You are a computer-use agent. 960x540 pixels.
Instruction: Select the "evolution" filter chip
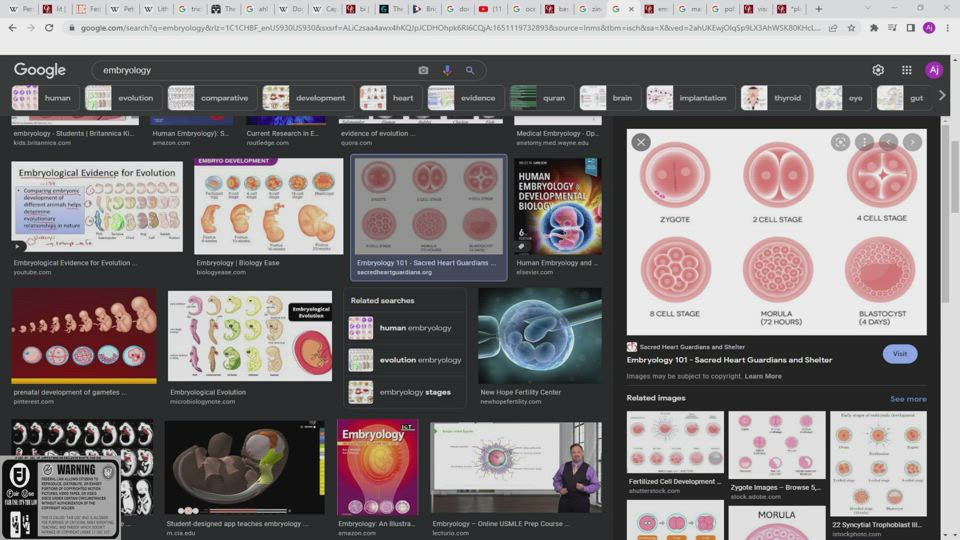(x=122, y=98)
